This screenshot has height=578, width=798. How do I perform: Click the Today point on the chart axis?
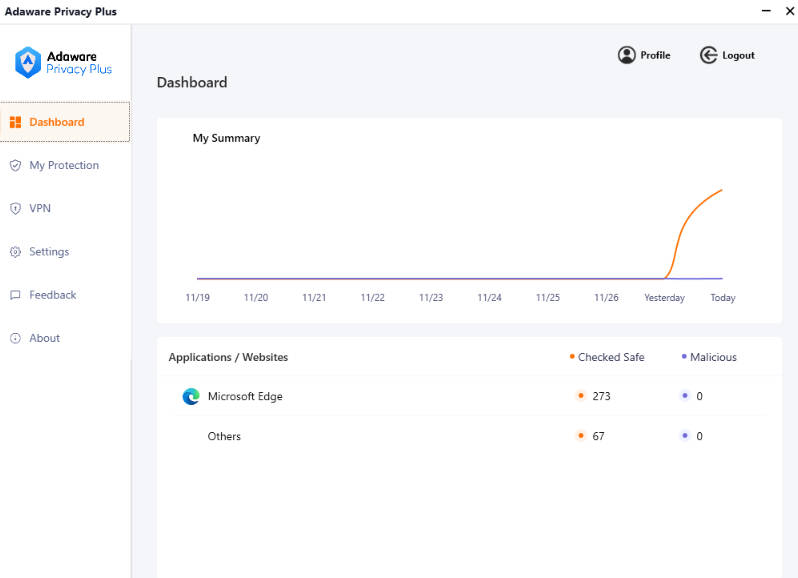tap(723, 298)
